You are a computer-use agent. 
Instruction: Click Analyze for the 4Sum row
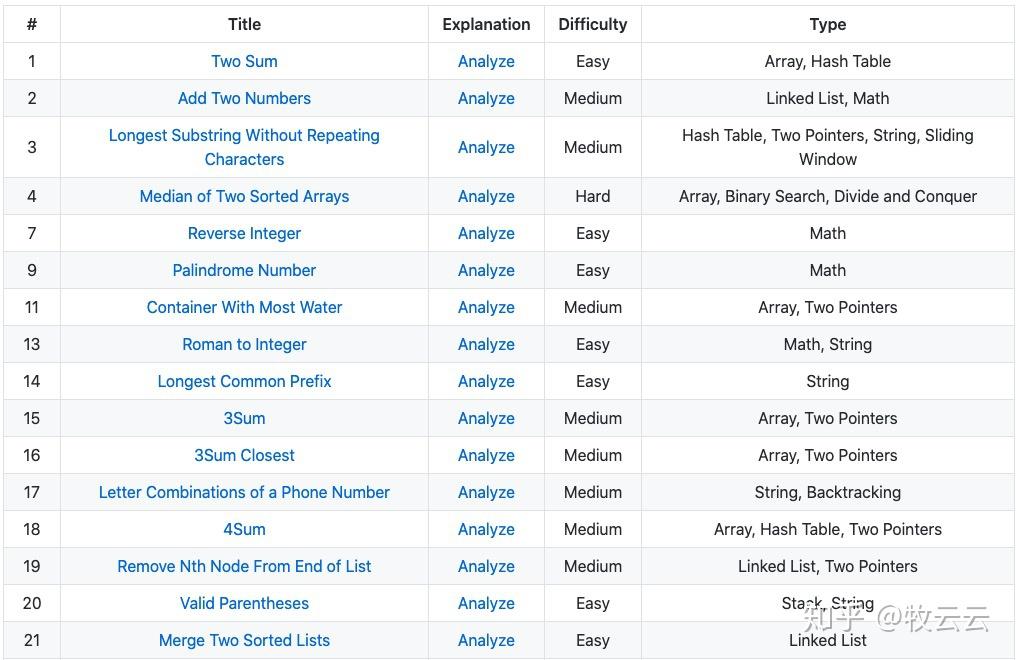(486, 529)
